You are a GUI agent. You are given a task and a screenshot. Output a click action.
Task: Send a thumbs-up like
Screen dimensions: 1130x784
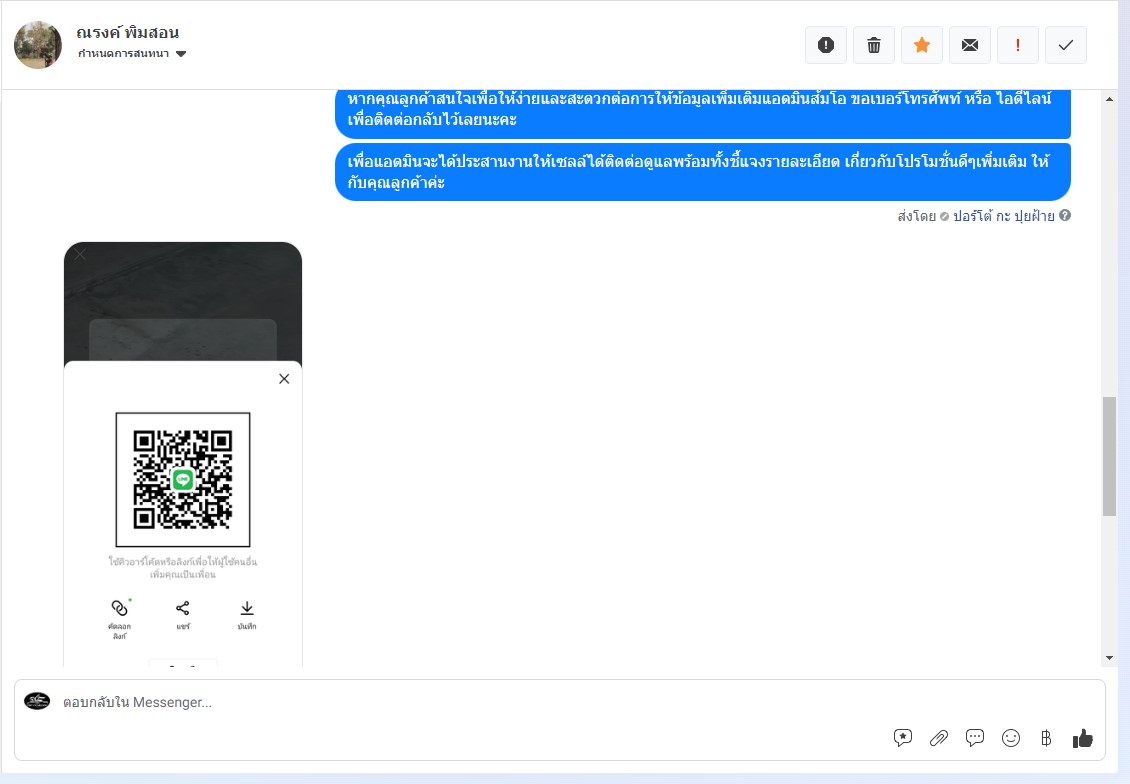point(1082,738)
